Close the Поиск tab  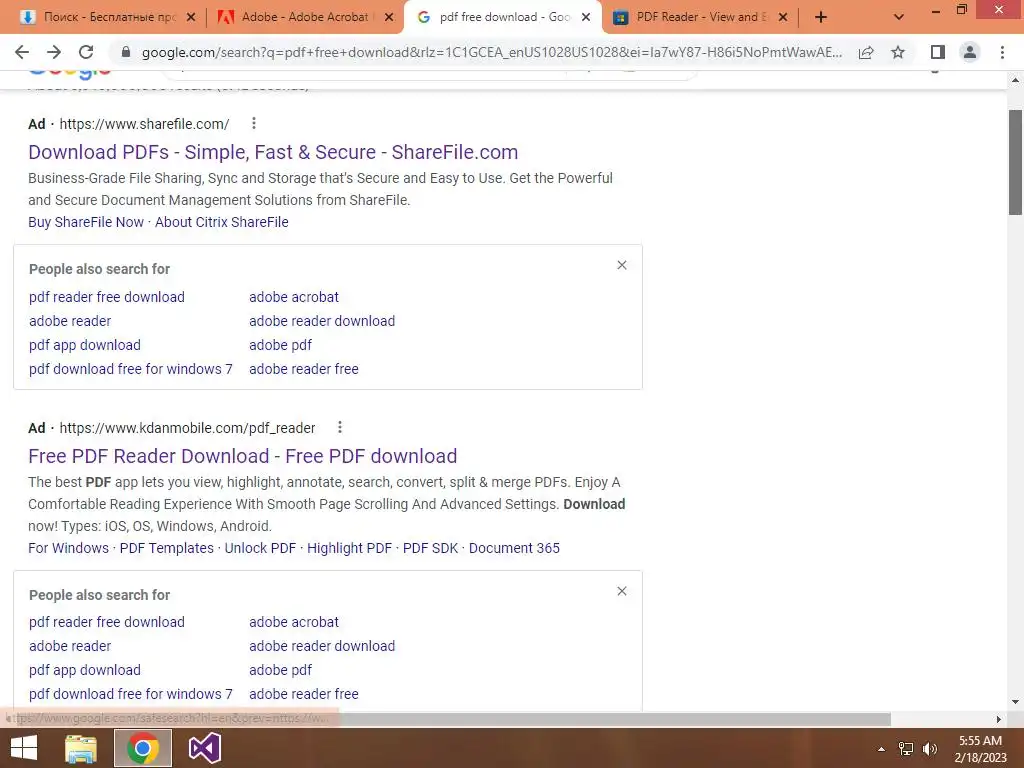click(191, 18)
